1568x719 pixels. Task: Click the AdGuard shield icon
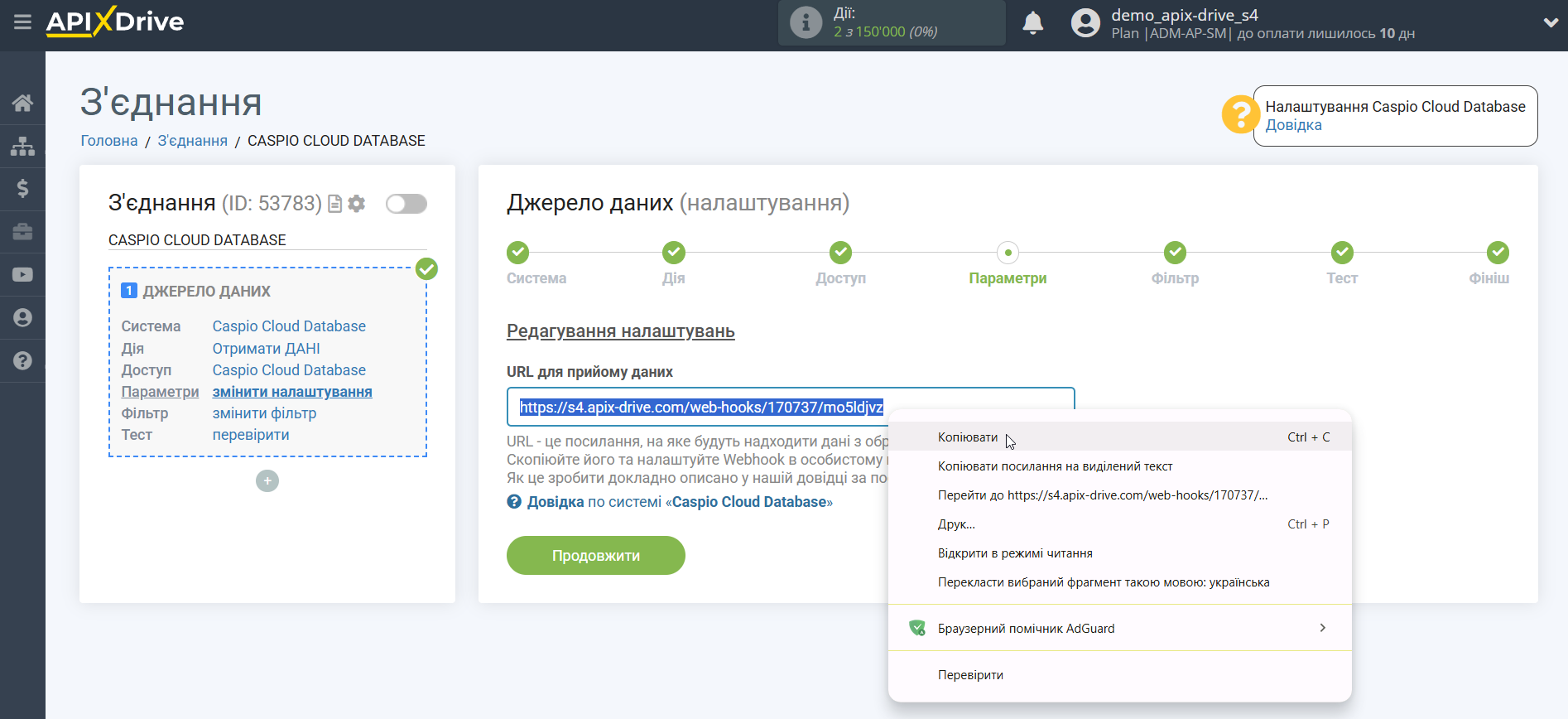click(x=916, y=628)
